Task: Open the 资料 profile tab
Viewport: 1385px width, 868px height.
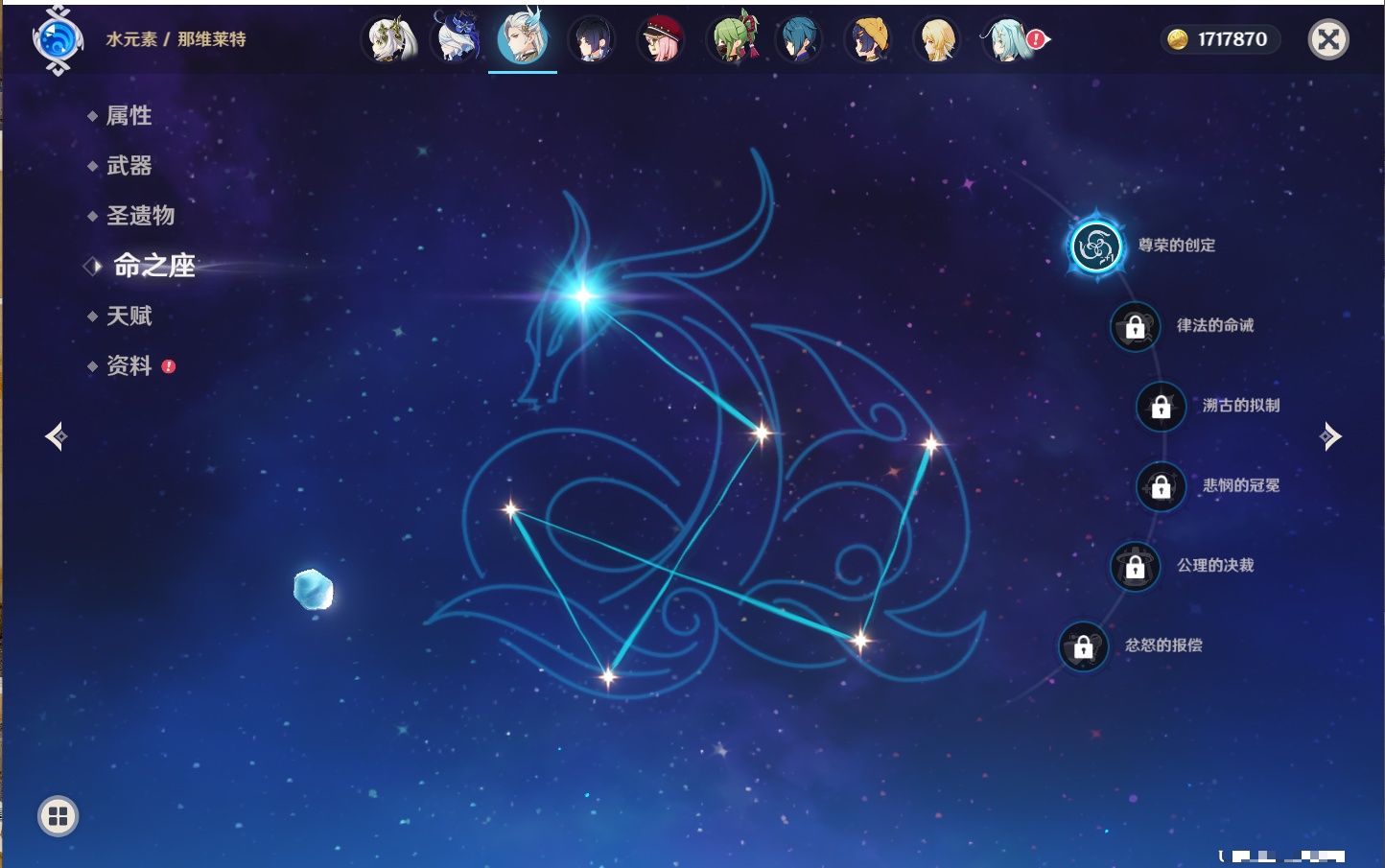Action: point(129,366)
